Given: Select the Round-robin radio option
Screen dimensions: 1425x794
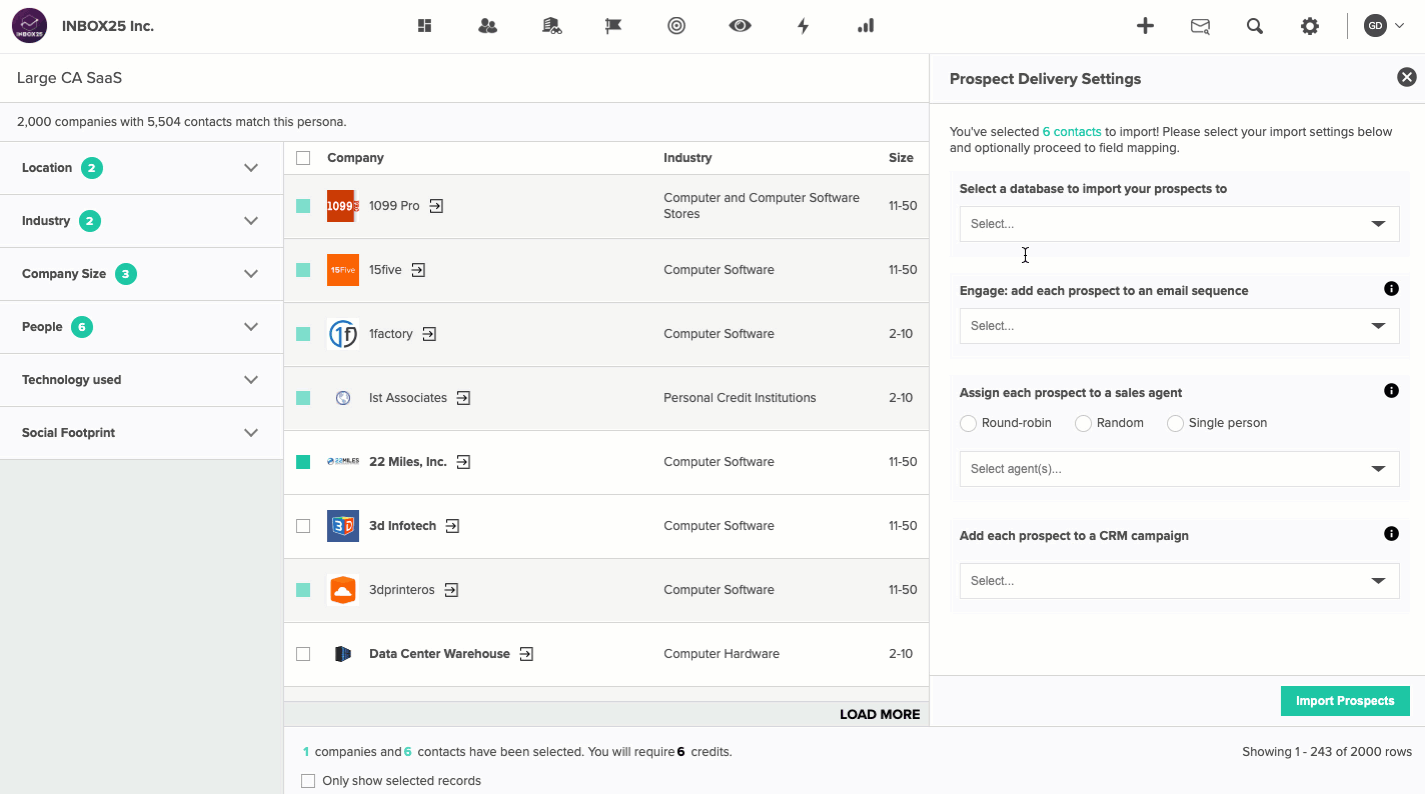Looking at the screenshot, I should 968,424.
